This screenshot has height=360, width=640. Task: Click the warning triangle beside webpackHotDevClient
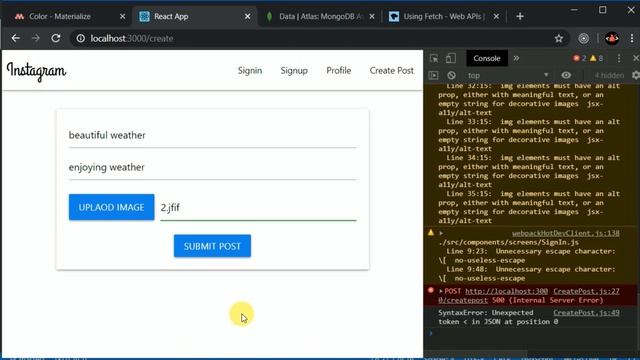pyautogui.click(x=431, y=233)
